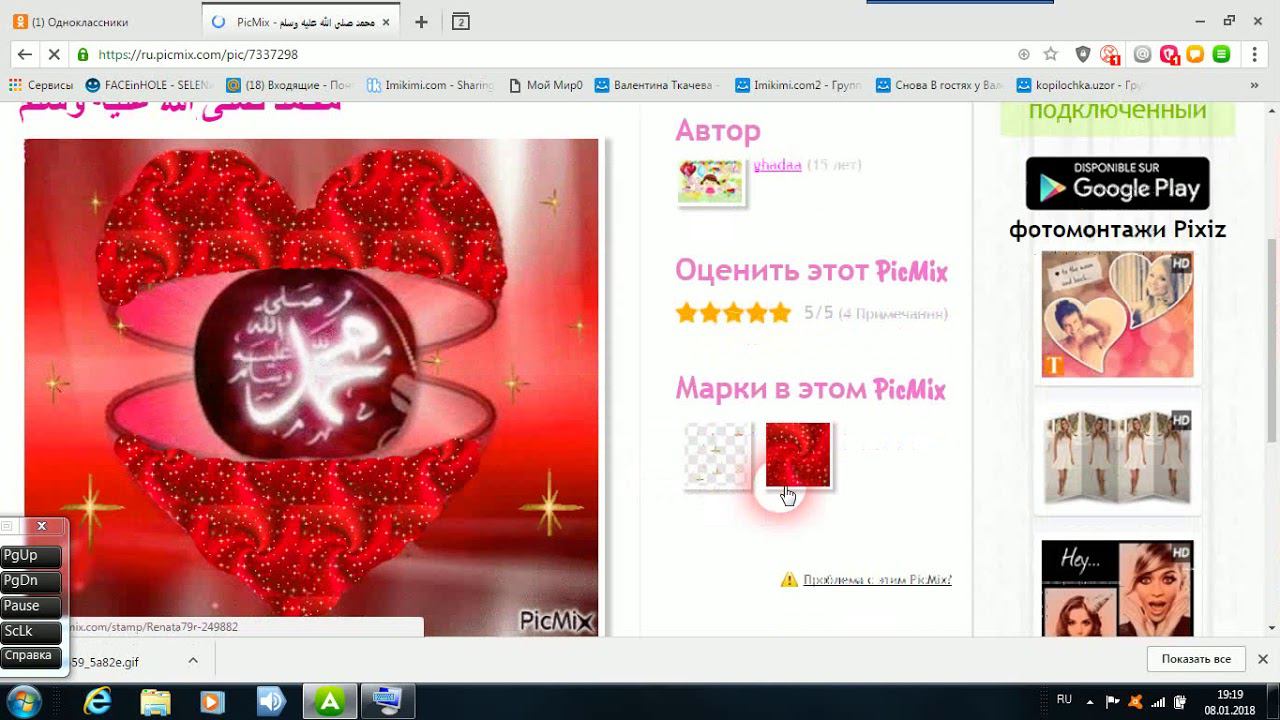Image resolution: width=1280 pixels, height=720 pixels.
Task: Click the orange chat extension icon
Action: click(1194, 54)
